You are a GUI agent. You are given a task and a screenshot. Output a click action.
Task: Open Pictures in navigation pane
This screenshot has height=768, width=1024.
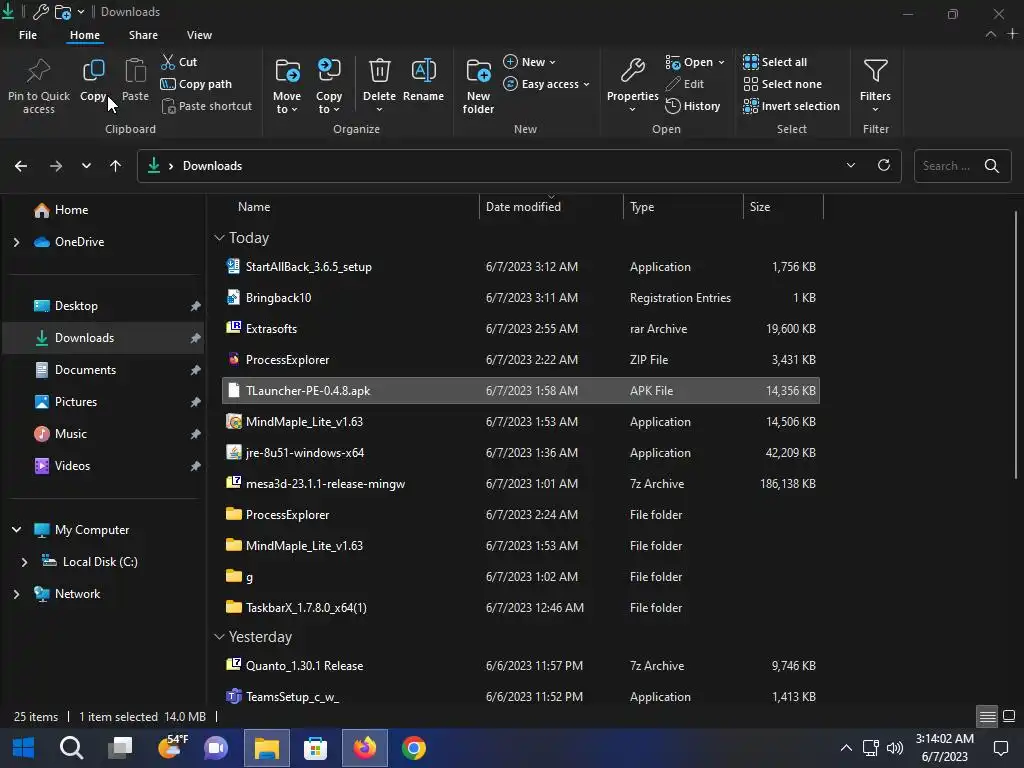click(76, 402)
